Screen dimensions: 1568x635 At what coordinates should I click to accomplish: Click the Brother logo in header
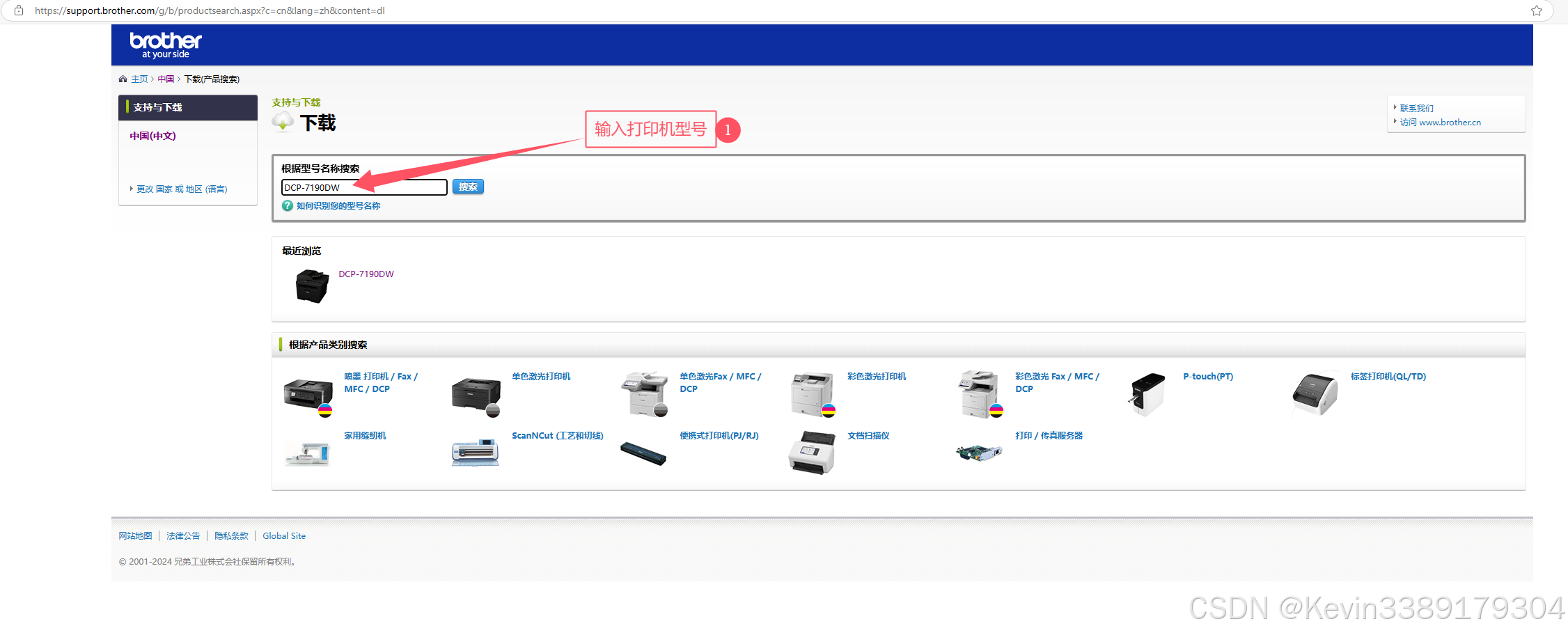click(166, 45)
